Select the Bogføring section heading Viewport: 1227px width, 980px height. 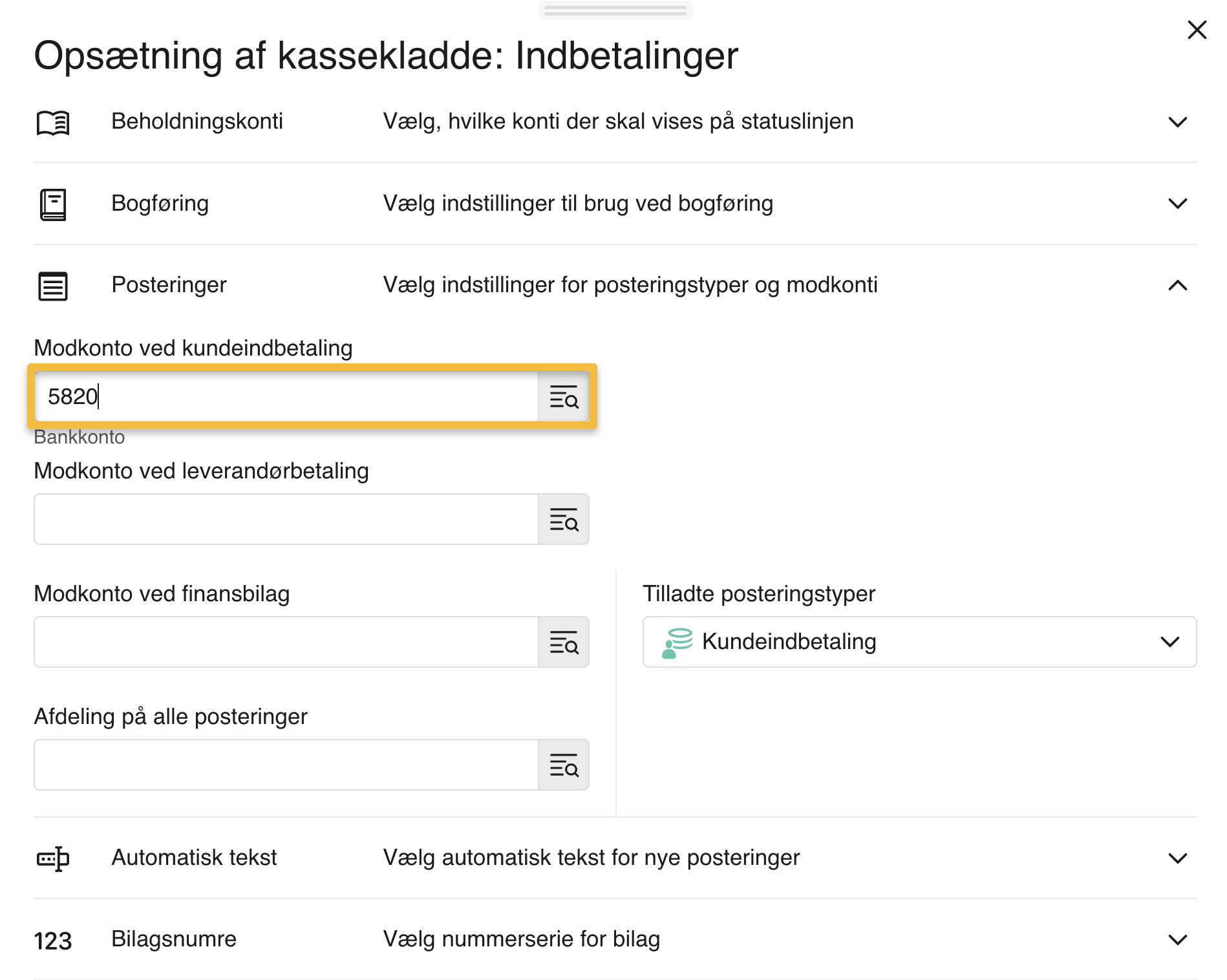[160, 203]
